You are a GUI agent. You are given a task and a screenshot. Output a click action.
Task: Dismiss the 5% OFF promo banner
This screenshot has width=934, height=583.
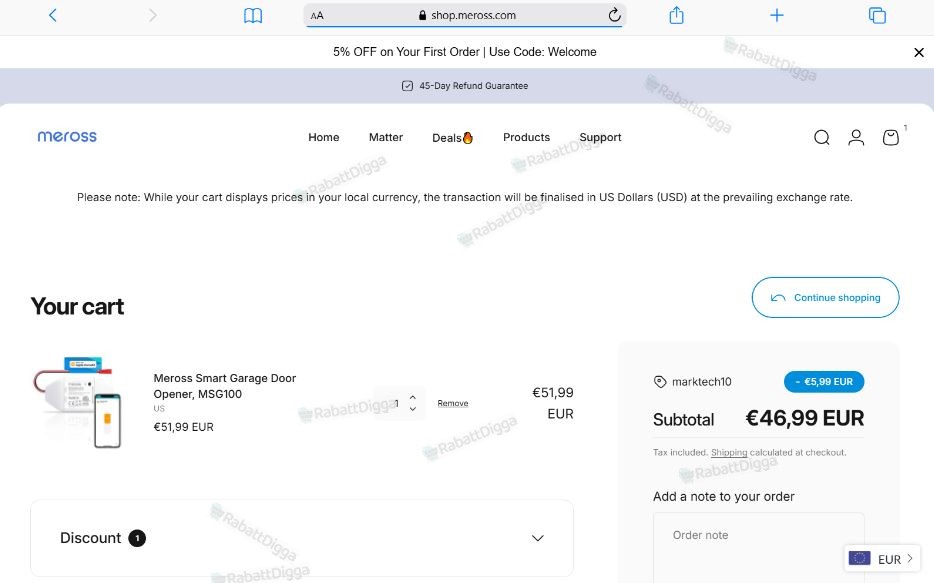(919, 52)
